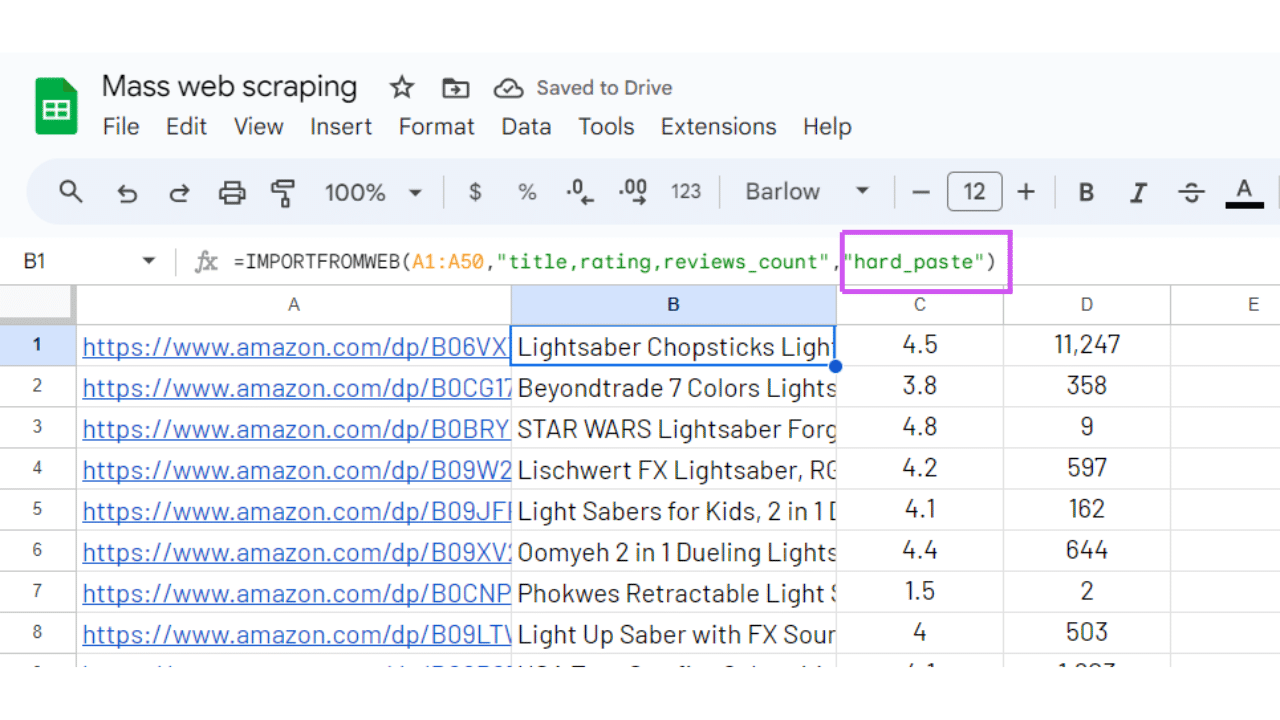Viewport: 1280px width, 720px height.
Task: Toggle bold formatting
Action: 1086,192
